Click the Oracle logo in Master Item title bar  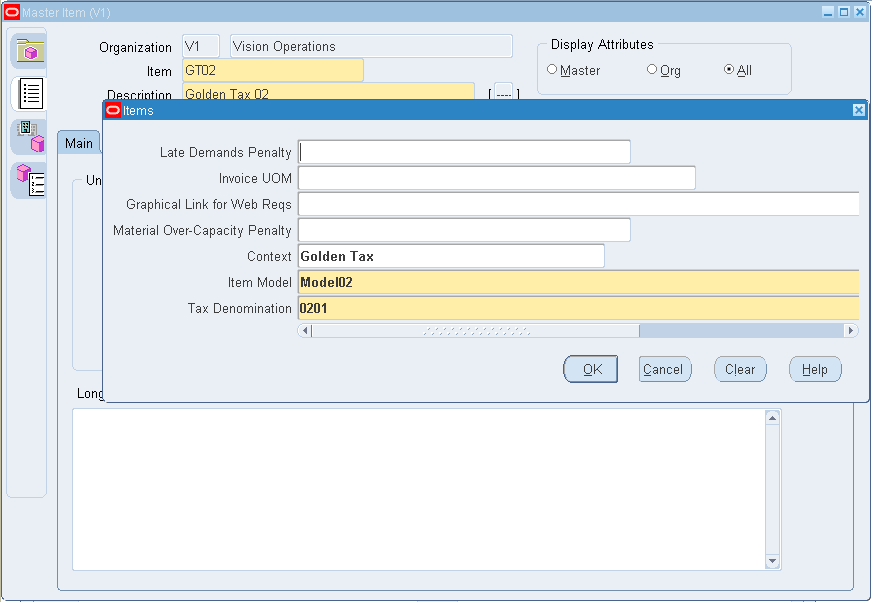click(12, 12)
